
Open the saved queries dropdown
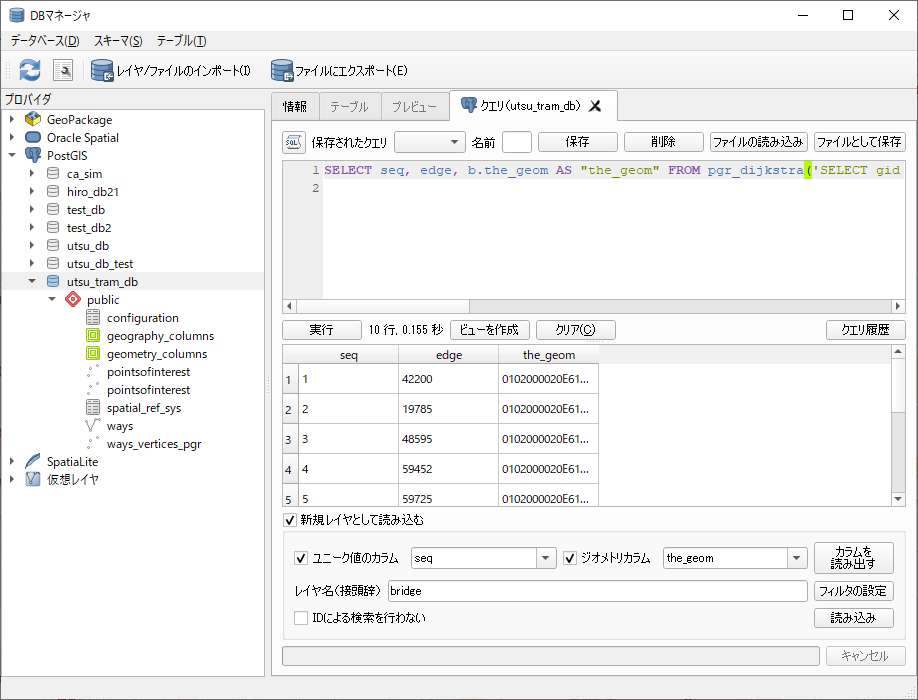click(x=430, y=142)
